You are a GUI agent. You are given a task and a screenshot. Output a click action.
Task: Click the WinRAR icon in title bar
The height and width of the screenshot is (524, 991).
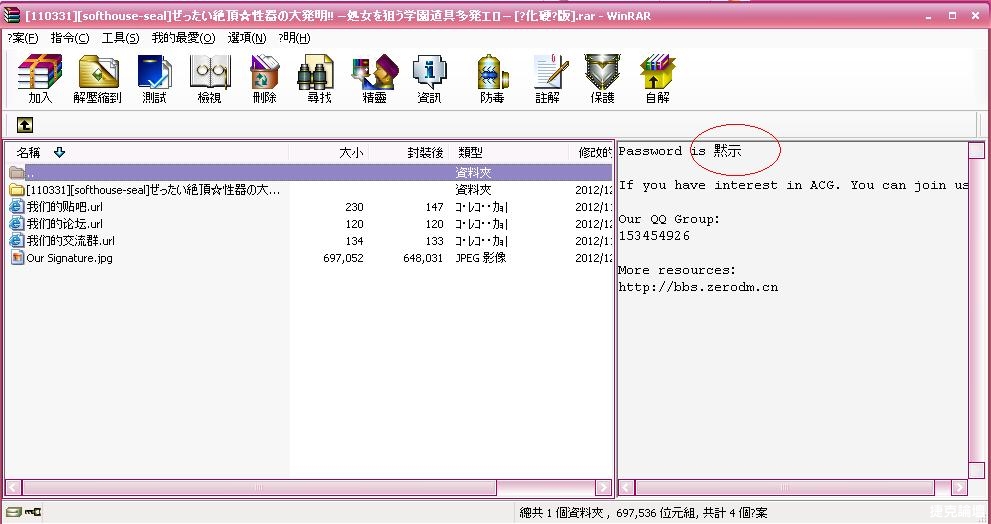pyautogui.click(x=11, y=15)
